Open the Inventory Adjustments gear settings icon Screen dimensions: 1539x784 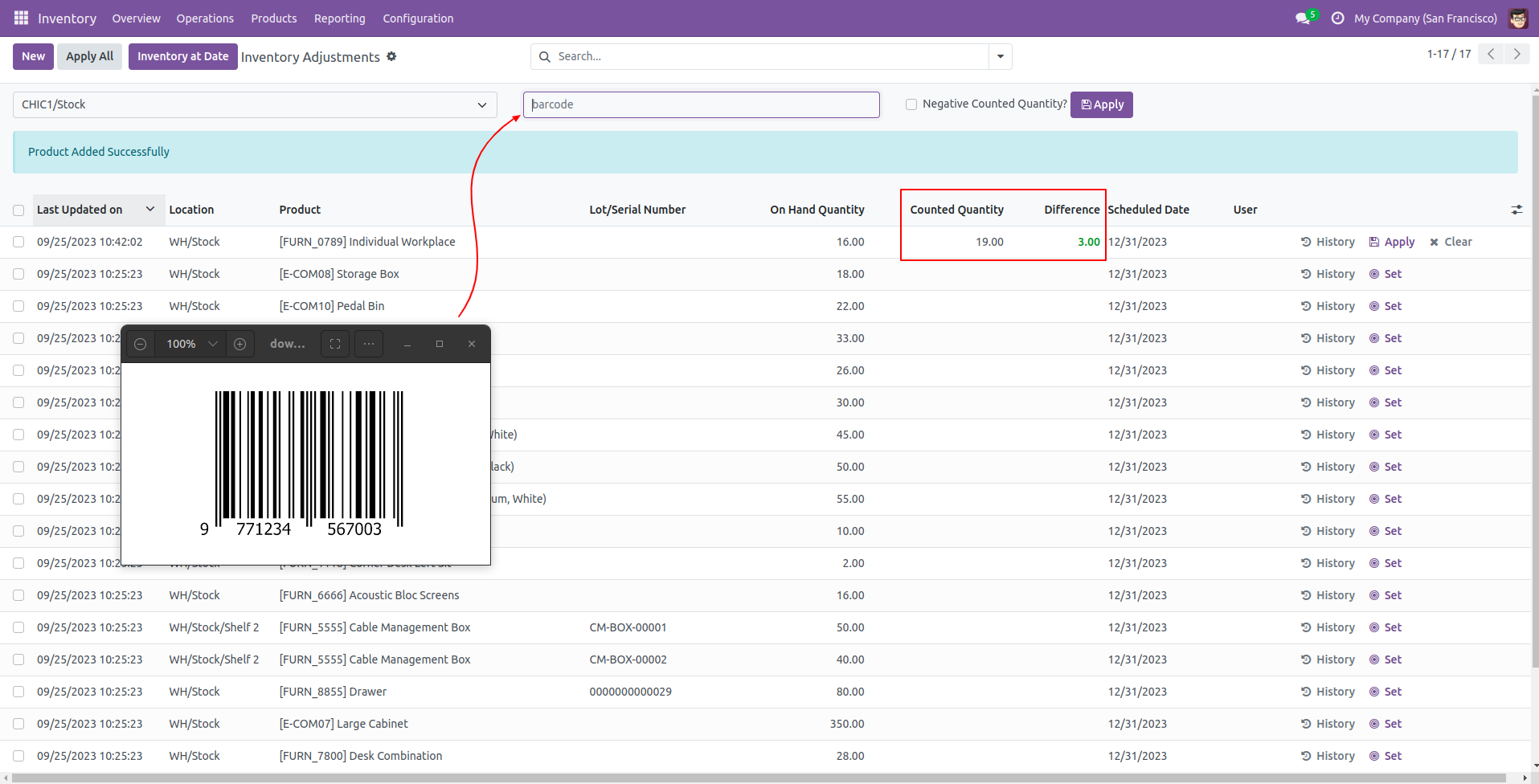coord(391,56)
